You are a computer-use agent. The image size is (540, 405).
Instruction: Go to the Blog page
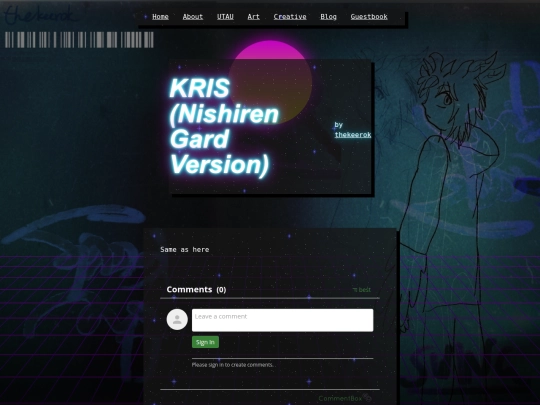click(329, 17)
